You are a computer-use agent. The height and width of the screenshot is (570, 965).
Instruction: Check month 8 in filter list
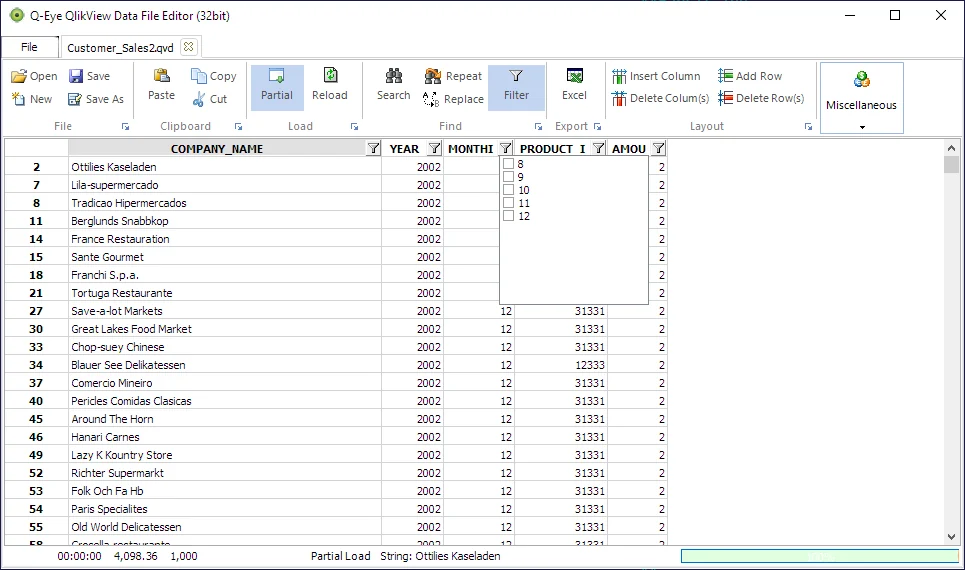click(508, 164)
